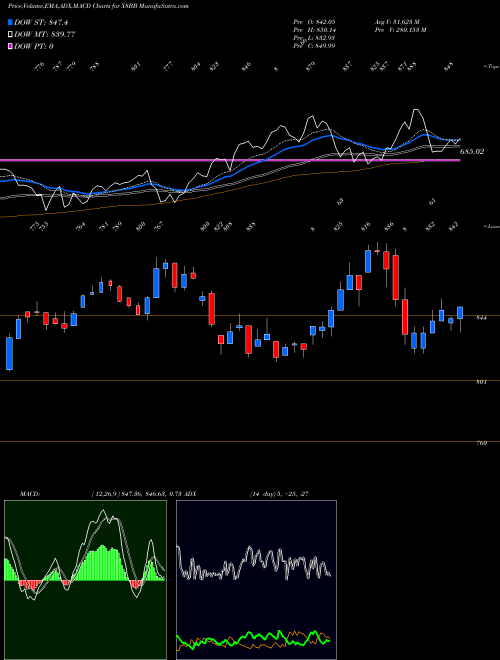Click inside the green MACD histogram panel
The image size is (500, 660).
click(x=85, y=580)
